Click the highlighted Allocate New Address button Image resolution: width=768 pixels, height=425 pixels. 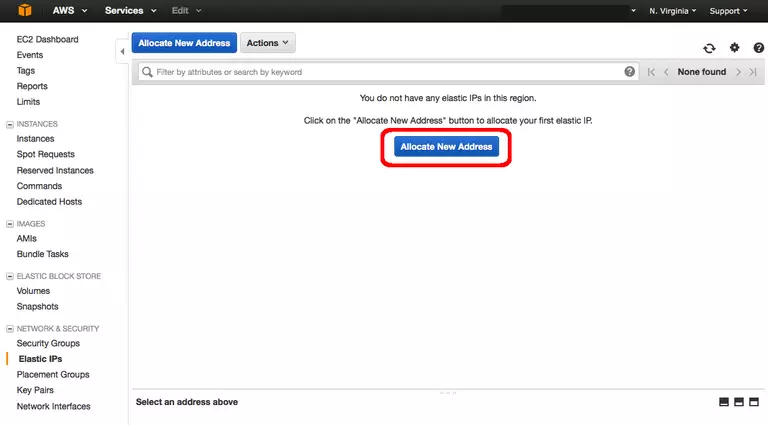click(446, 147)
